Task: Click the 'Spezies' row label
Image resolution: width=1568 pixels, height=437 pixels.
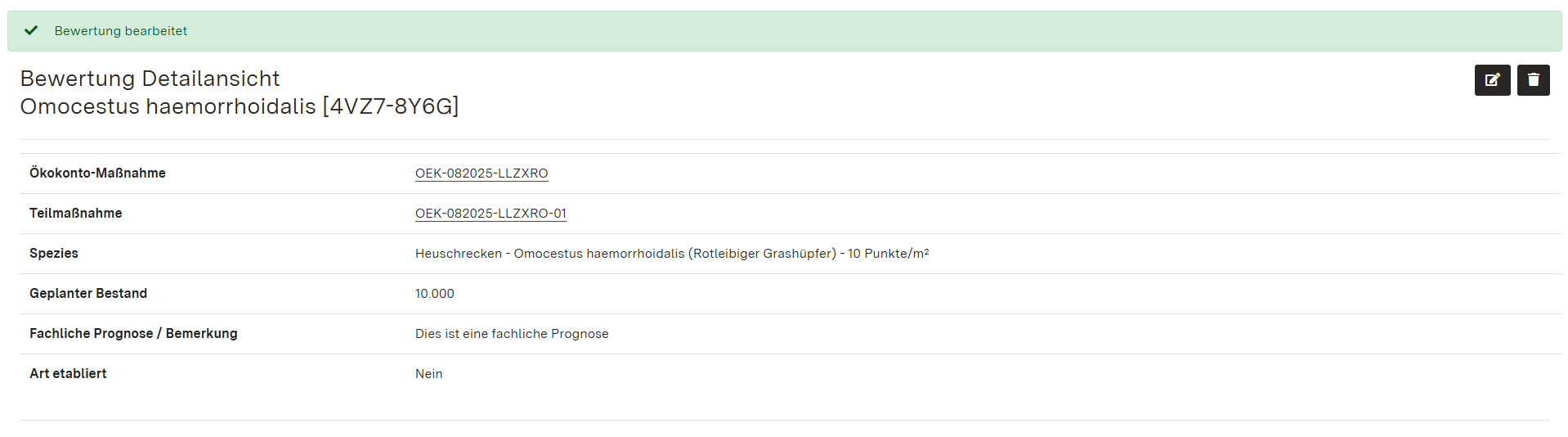Action: [x=54, y=254]
